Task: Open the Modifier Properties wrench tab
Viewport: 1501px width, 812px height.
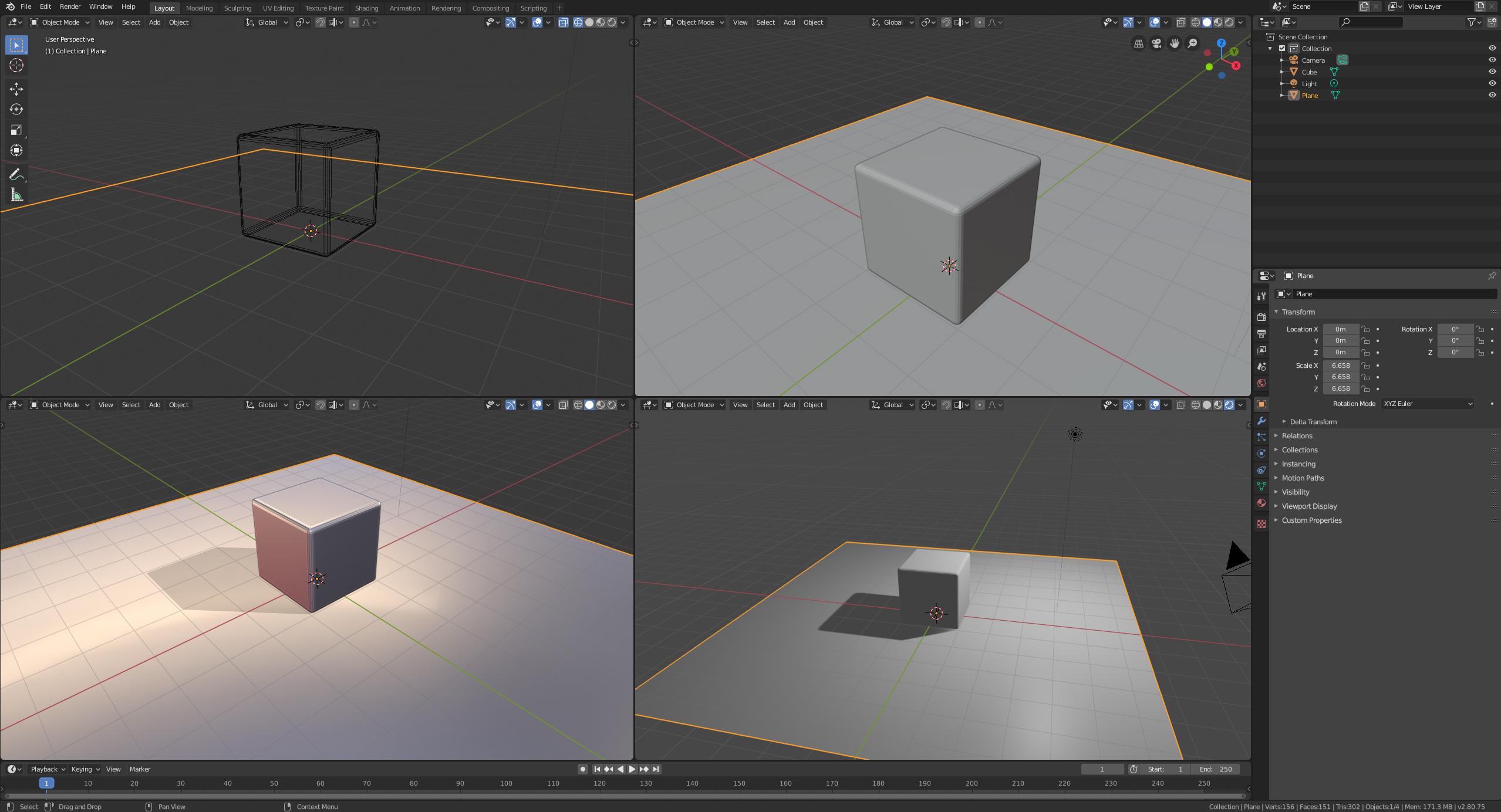Action: pyautogui.click(x=1261, y=421)
